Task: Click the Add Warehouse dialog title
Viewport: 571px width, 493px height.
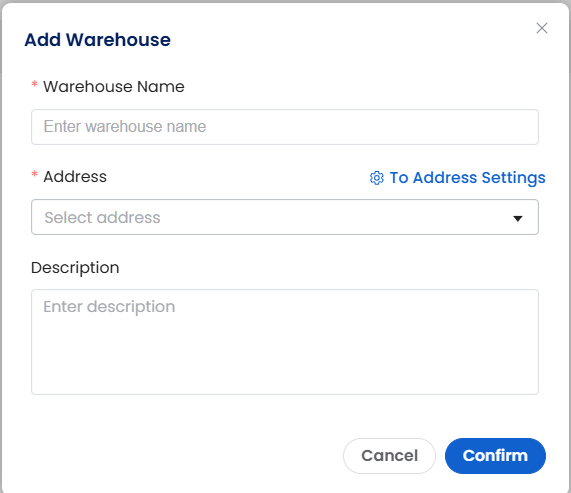Action: pyautogui.click(x=97, y=40)
